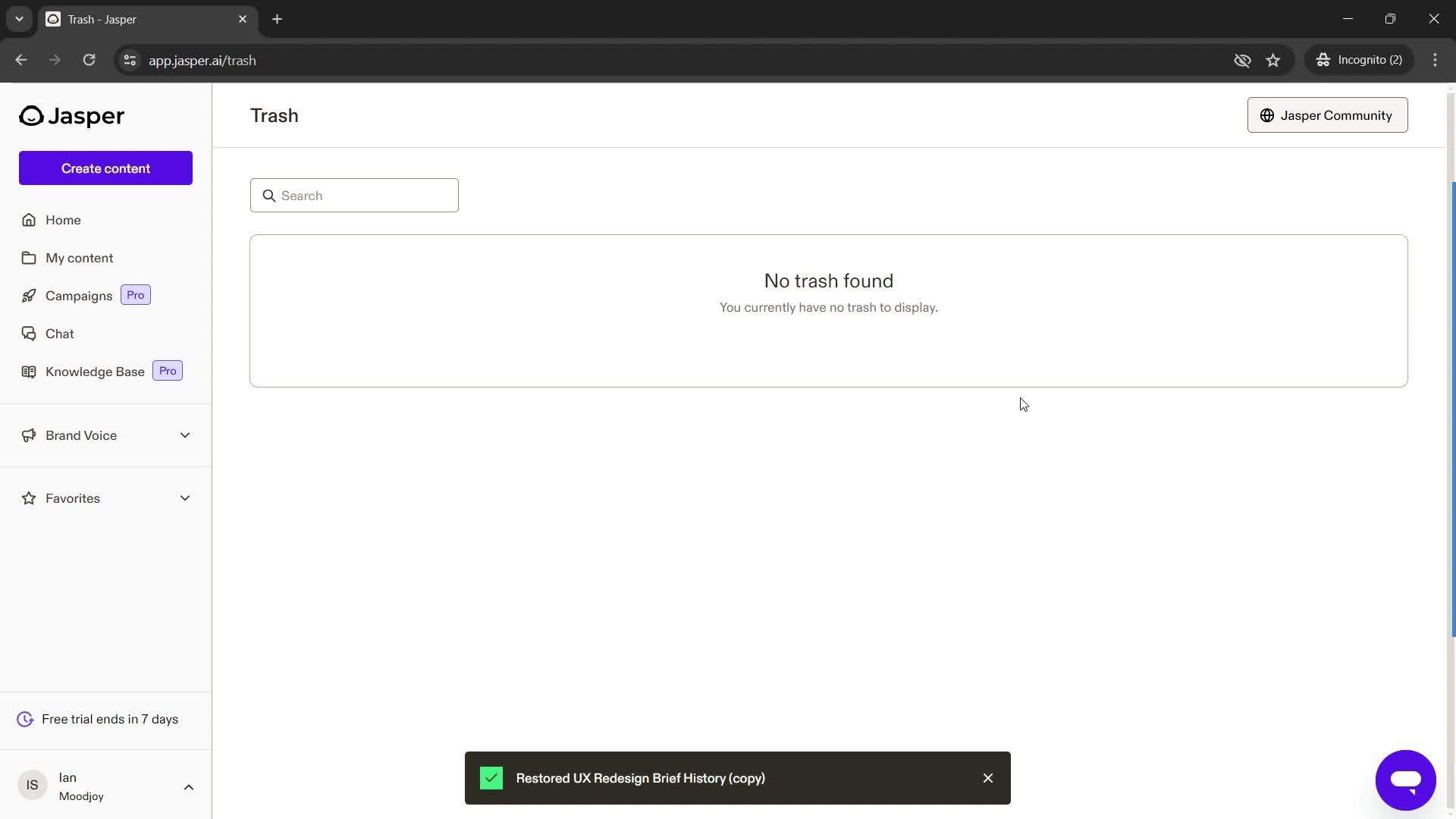1456x819 pixels.
Task: Open the Home section
Action: pos(63,219)
